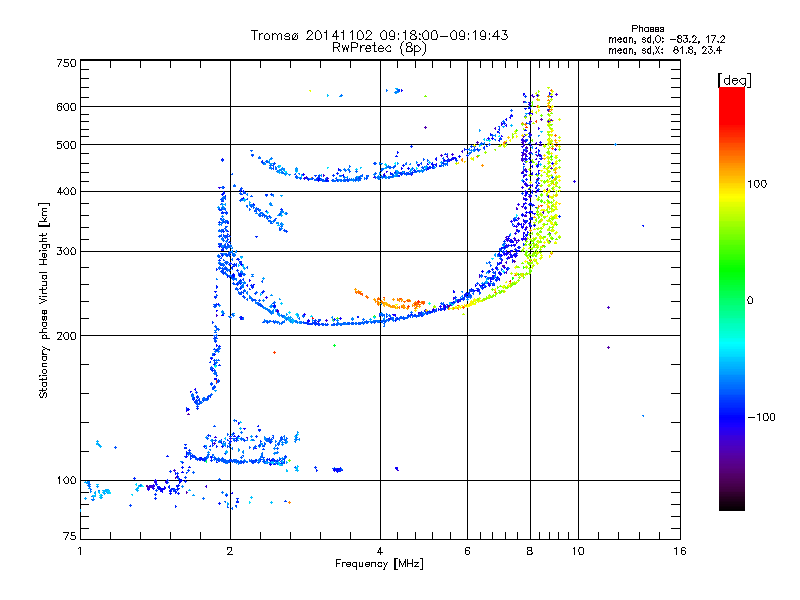Click x-axis tick label 1
Screen dimensions: 800x600
(81, 551)
